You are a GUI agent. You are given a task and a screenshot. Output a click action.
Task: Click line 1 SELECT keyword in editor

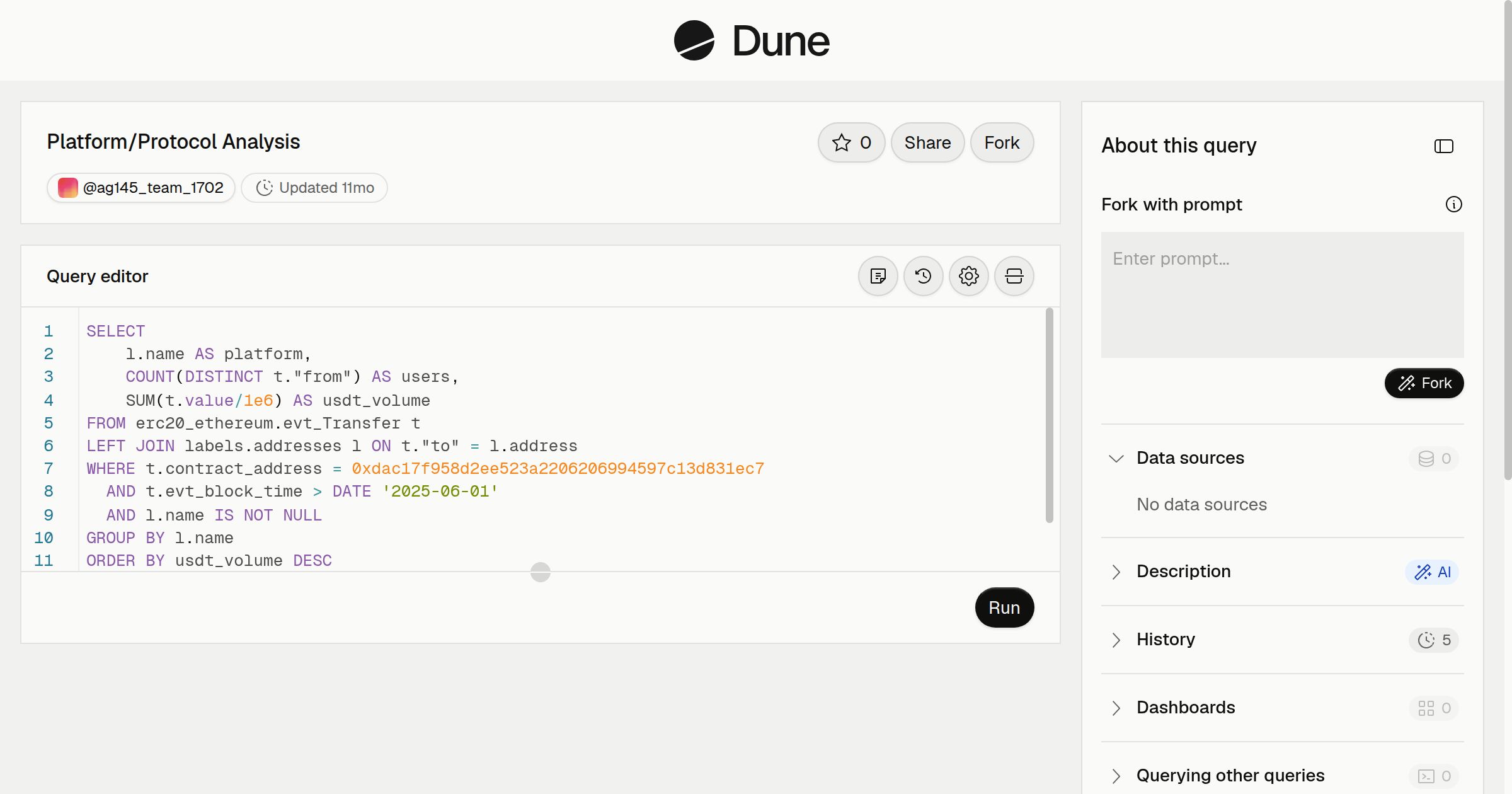point(116,331)
